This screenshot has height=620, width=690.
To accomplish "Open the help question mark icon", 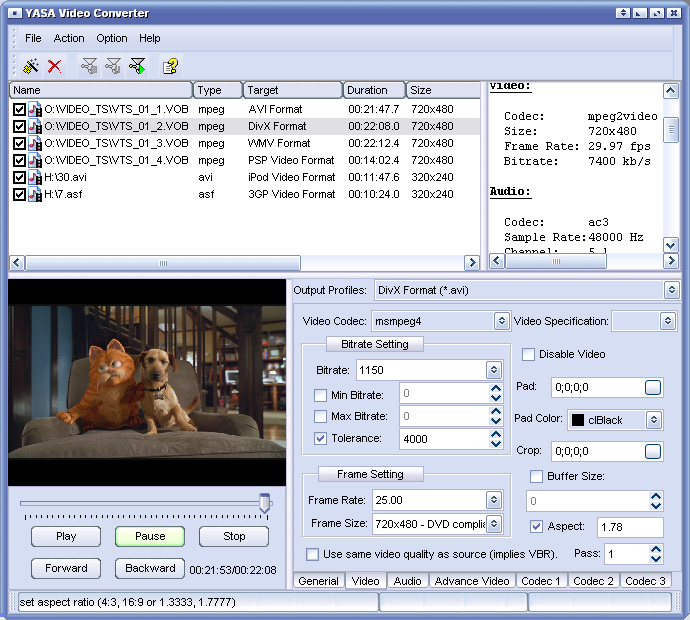I will (171, 66).
